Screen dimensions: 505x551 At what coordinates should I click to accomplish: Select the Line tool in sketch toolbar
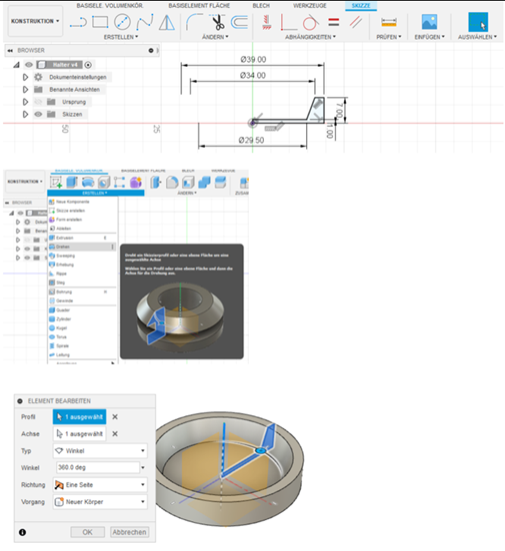[x=78, y=23]
